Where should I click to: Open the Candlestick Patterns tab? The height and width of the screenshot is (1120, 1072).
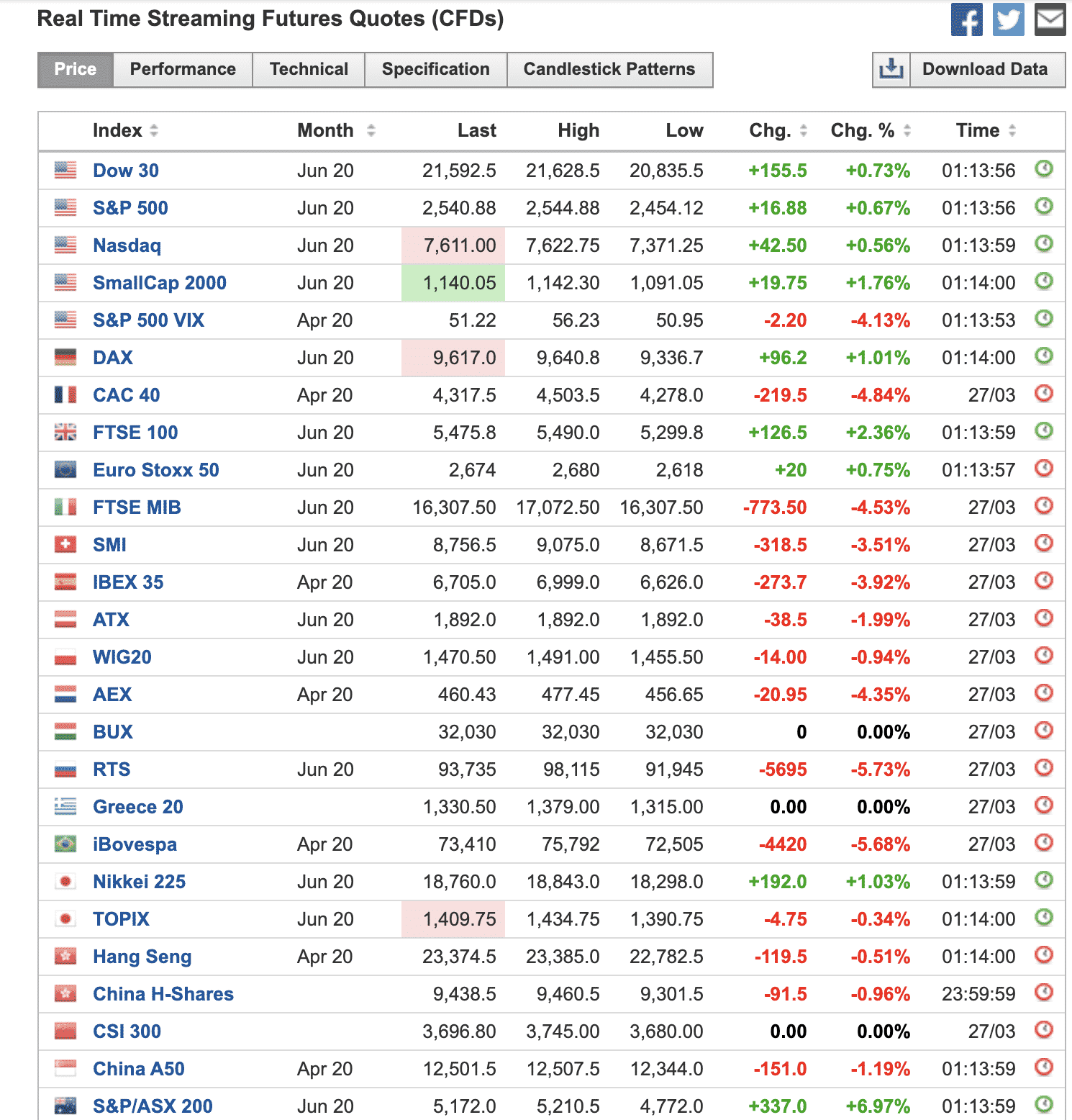[x=609, y=69]
